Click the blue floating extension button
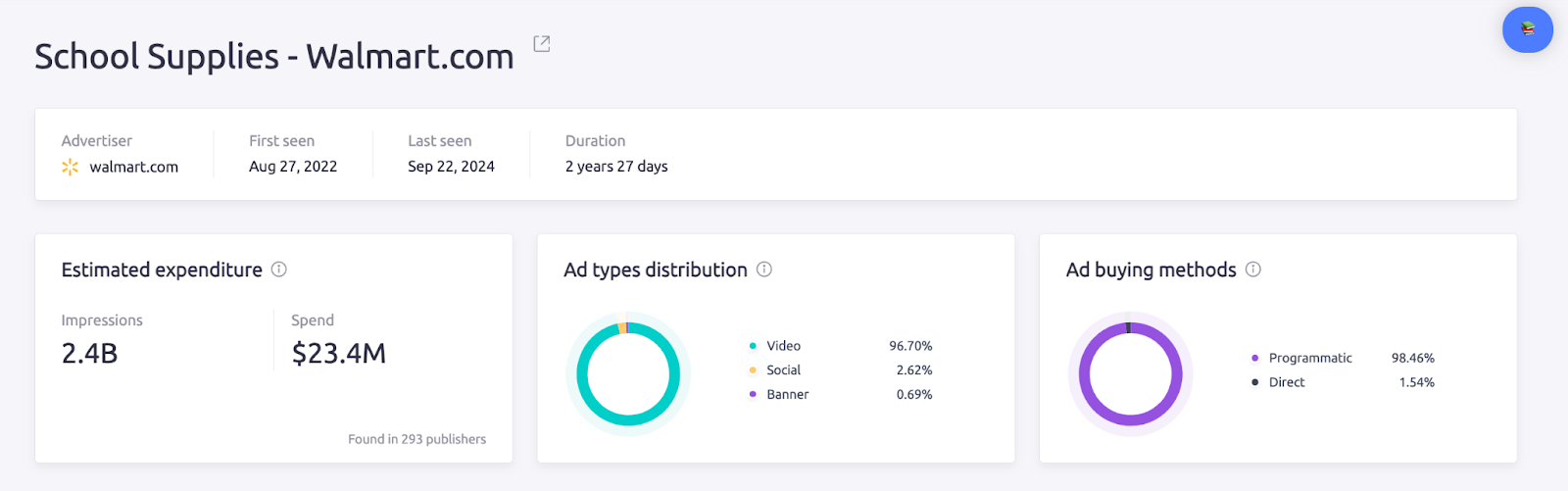 coord(1528,29)
